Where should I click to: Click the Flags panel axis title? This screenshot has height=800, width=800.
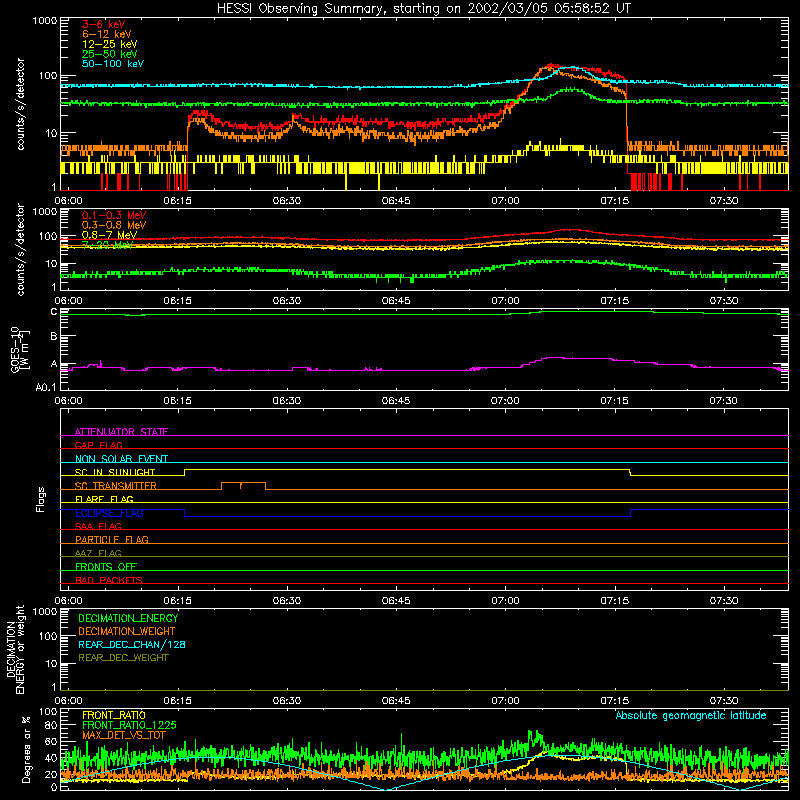(x=41, y=499)
